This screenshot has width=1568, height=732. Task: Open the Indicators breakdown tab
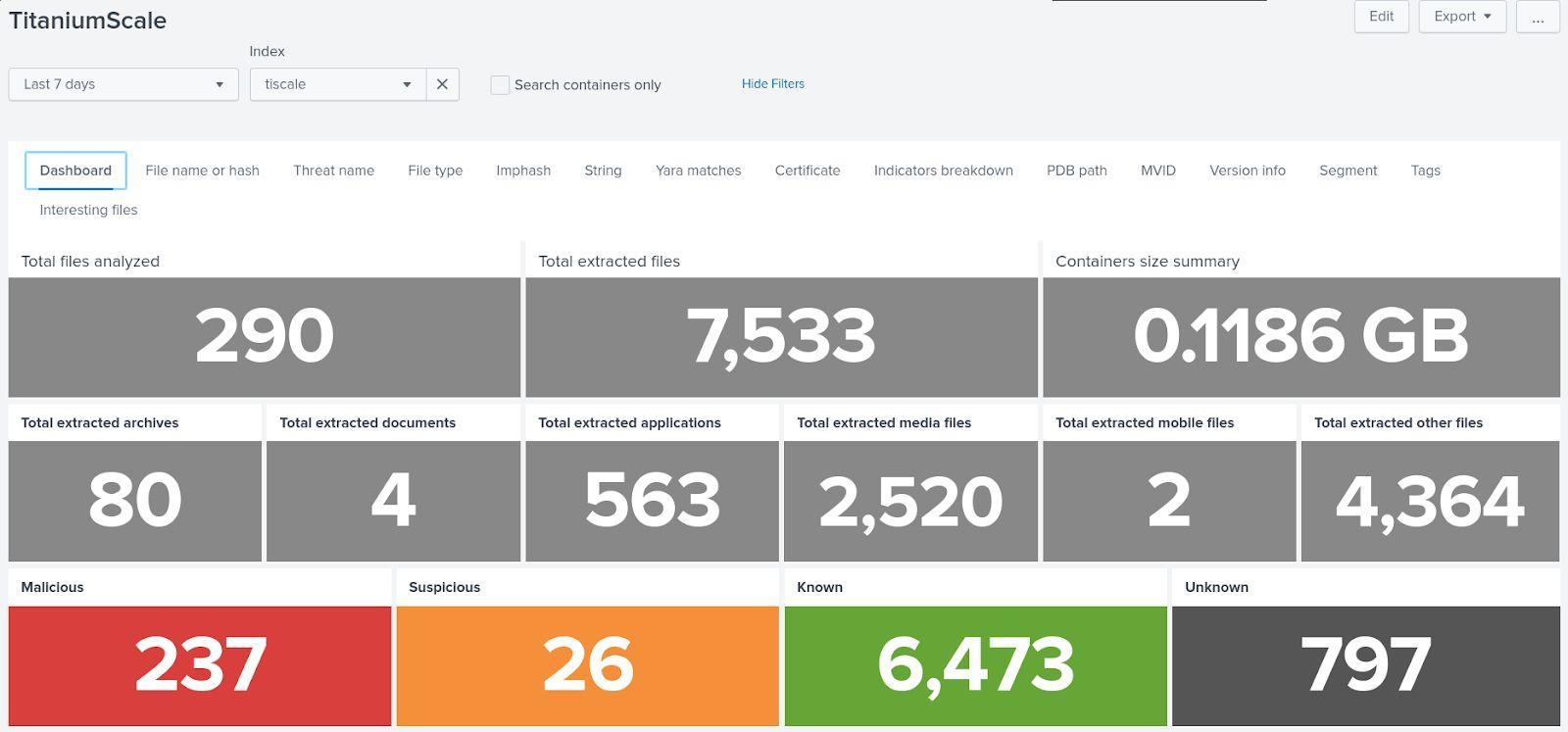tap(944, 171)
